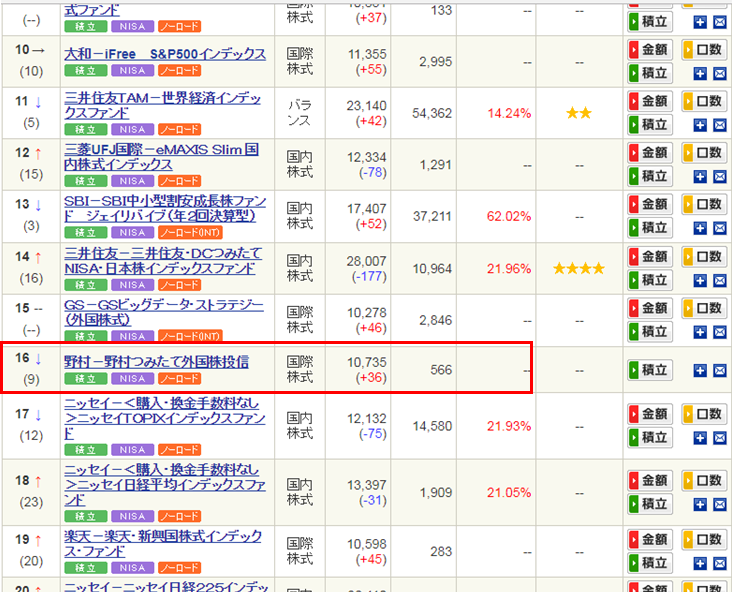
Task: Click the plus icon for 三井住友・DCつみたてNISA fund
Action: (x=700, y=281)
